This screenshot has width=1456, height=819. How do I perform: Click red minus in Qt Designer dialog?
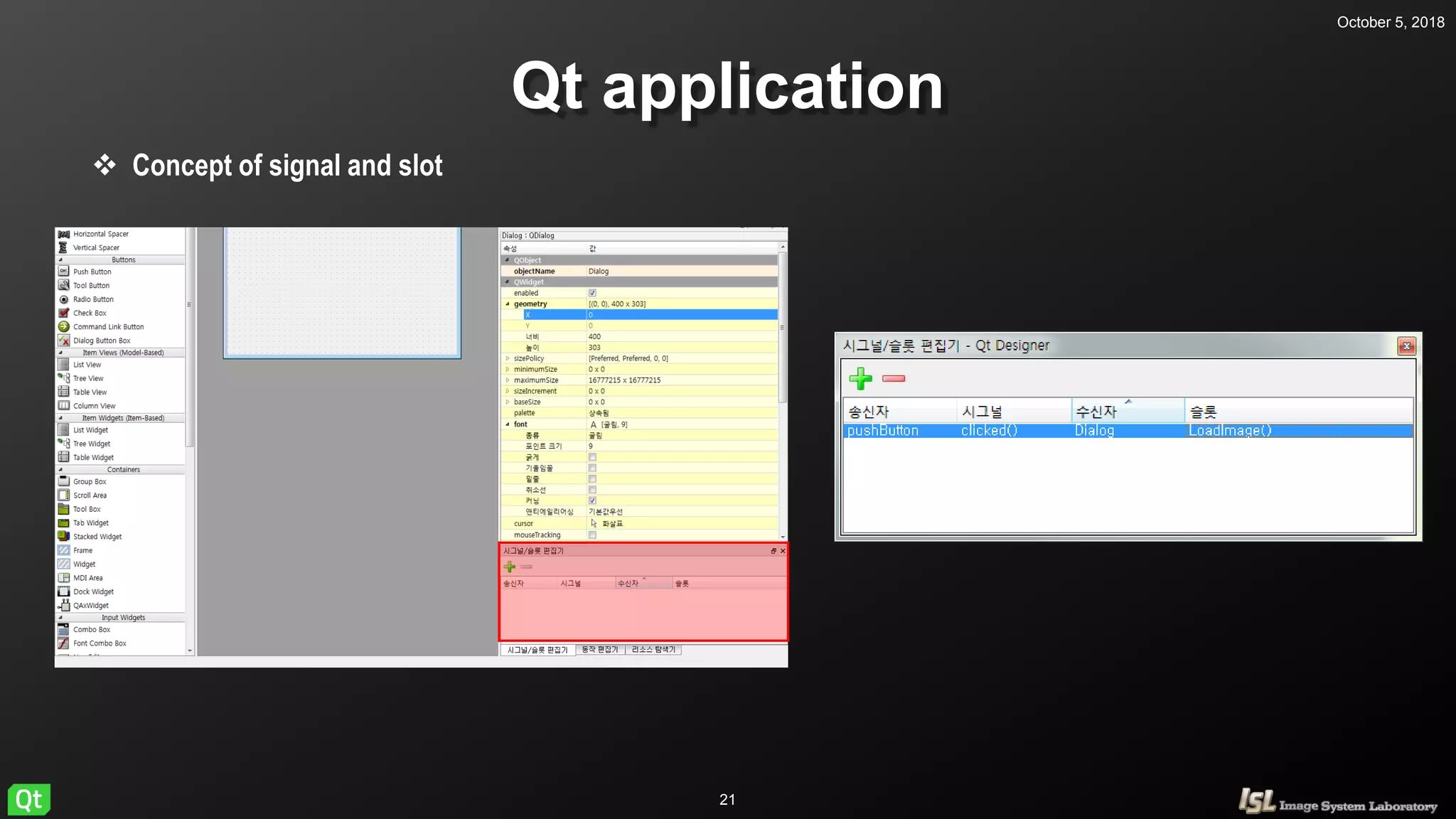(894, 378)
